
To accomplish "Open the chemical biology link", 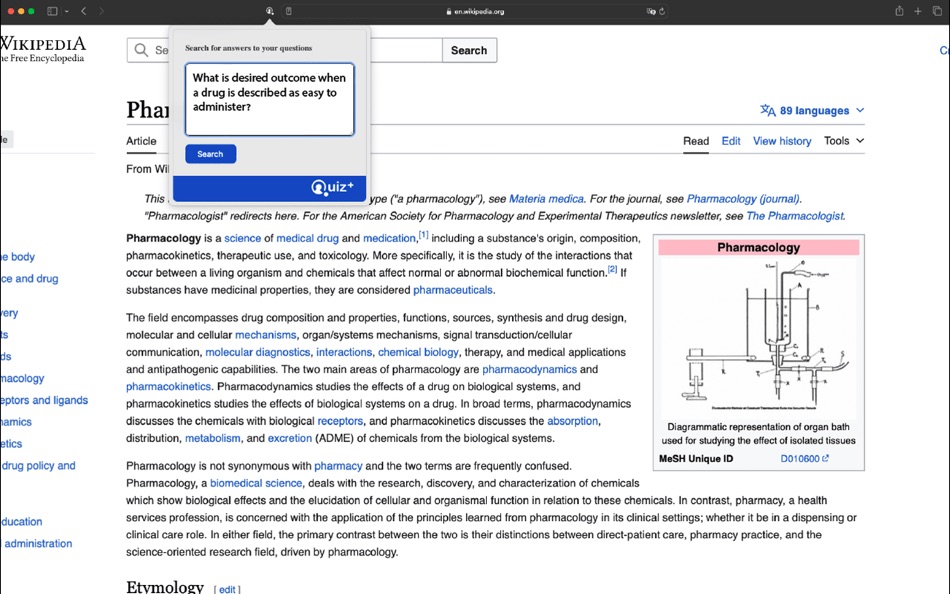I will click(418, 352).
